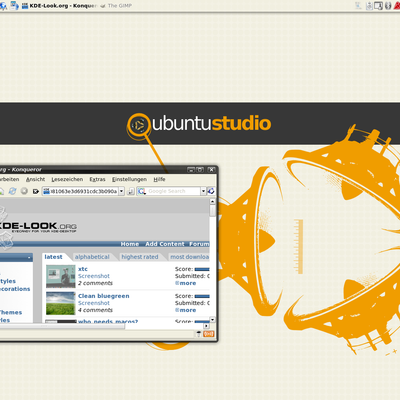Click the desktop pager icon in top panel
The width and height of the screenshot is (400, 400).
378,6
